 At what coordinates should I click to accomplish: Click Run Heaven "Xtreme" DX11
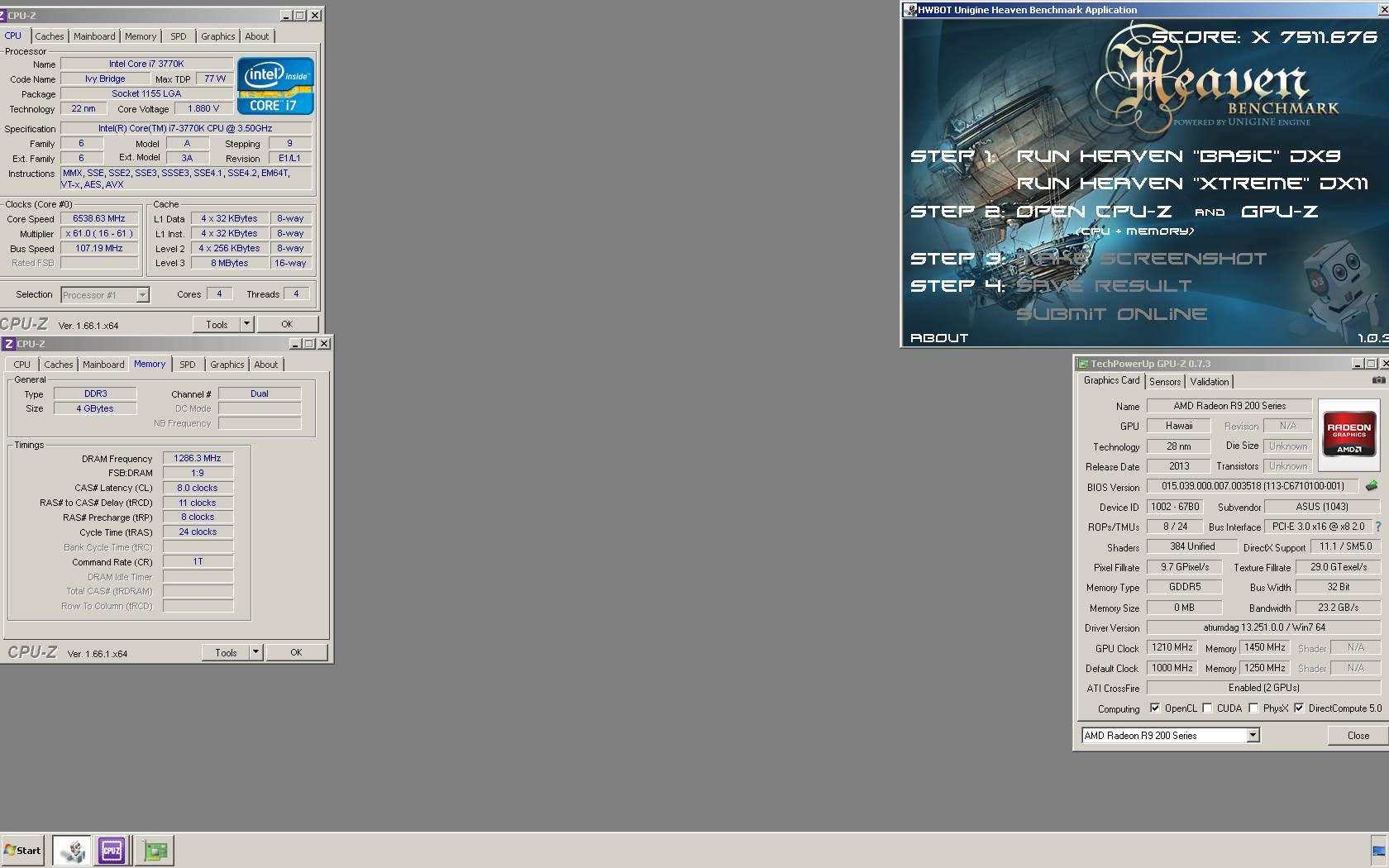click(x=1192, y=184)
